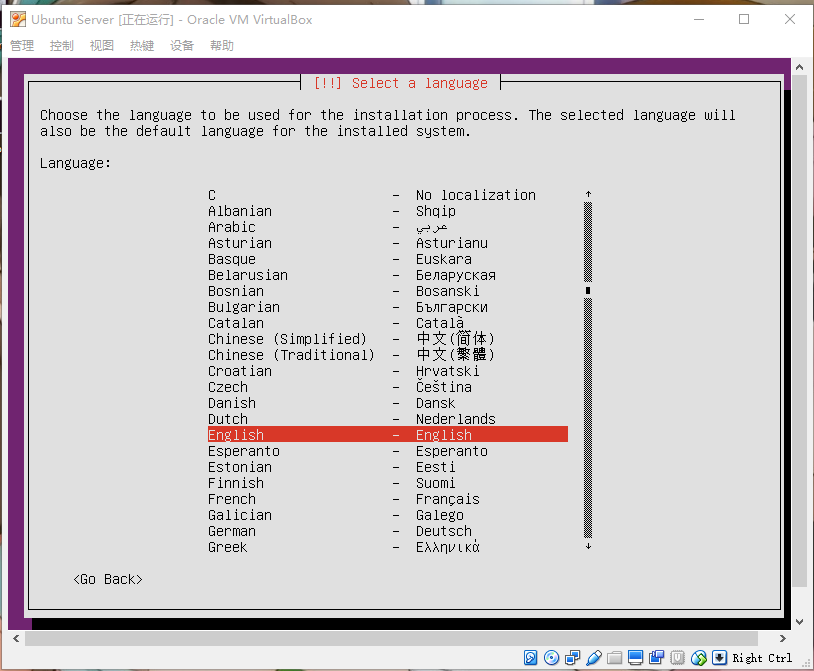814x671 pixels.
Task: Select Arabic in the language list
Action: coord(388,227)
